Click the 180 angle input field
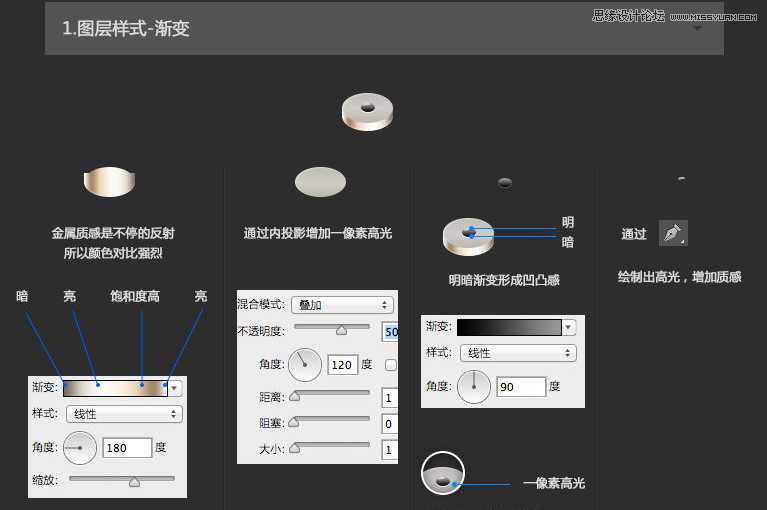 pyautogui.click(x=127, y=448)
